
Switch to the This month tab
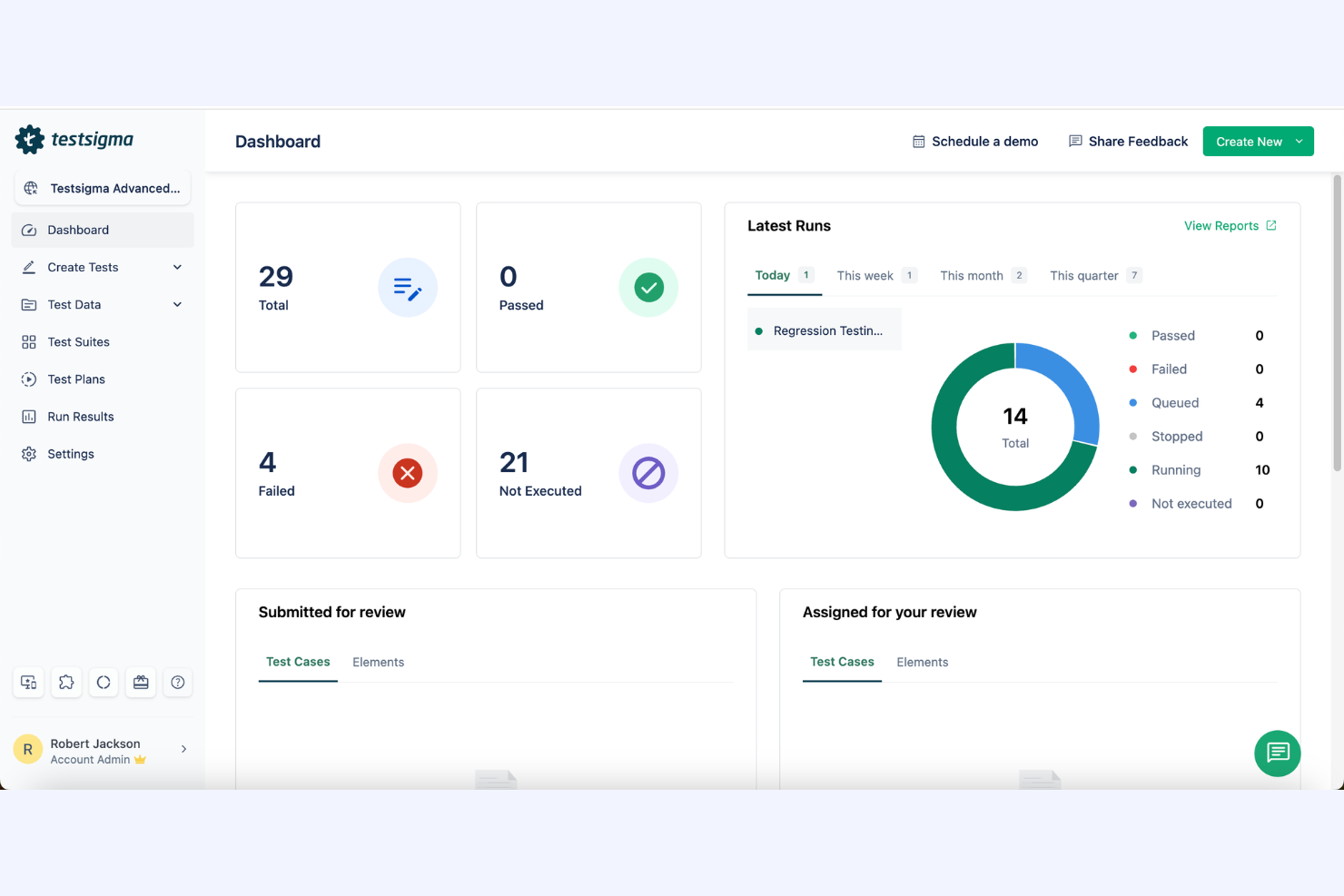(972, 275)
